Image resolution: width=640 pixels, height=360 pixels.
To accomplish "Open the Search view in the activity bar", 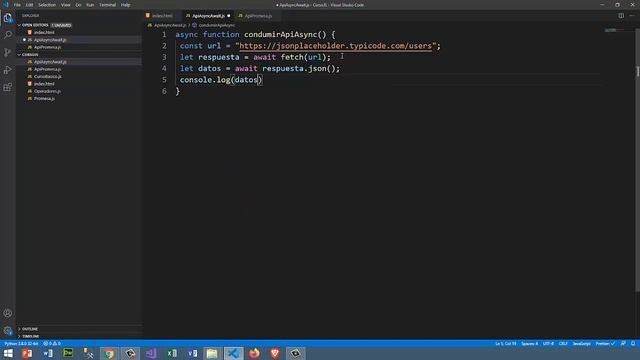I will (8, 35).
